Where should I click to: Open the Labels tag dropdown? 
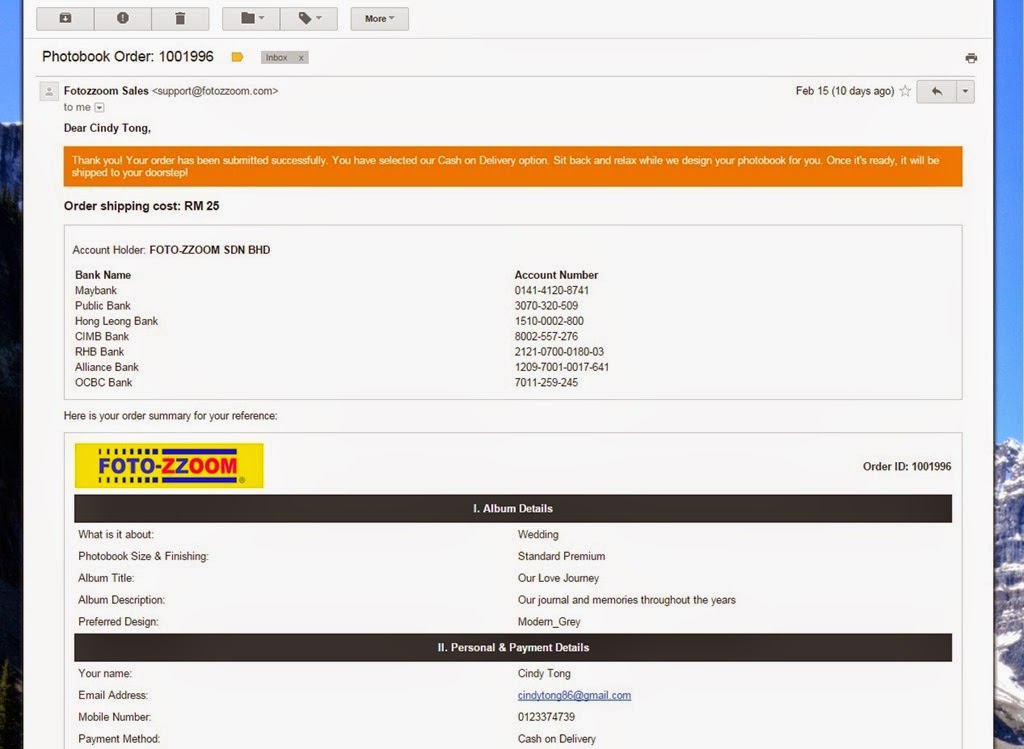[309, 18]
